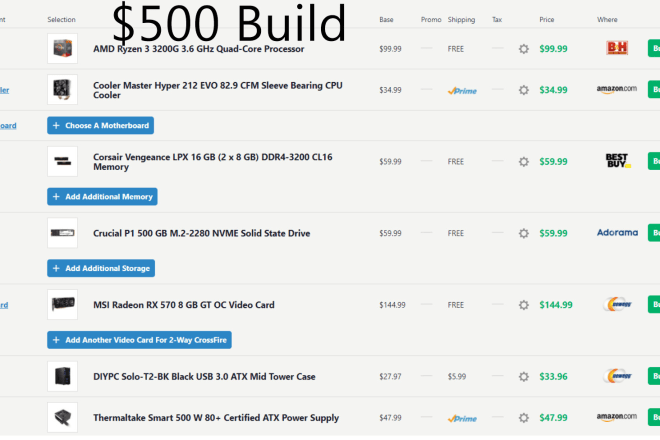Viewport: 660px width, 440px height.
Task: Click the Best Buy retailer logo
Action: (617, 161)
